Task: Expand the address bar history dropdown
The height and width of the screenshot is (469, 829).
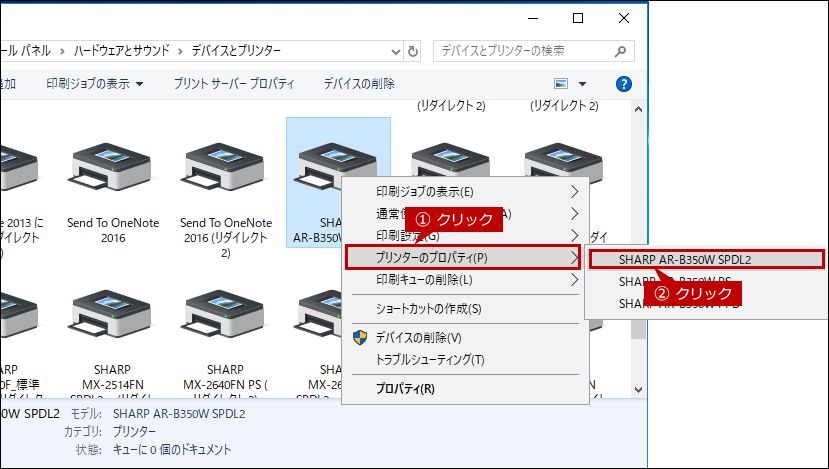Action: (395, 51)
